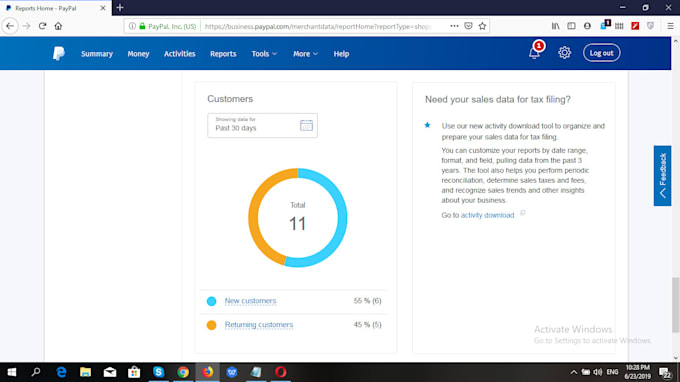Open the Past 30 days date selector
Viewport: 680px width, 382px height.
coord(262,125)
